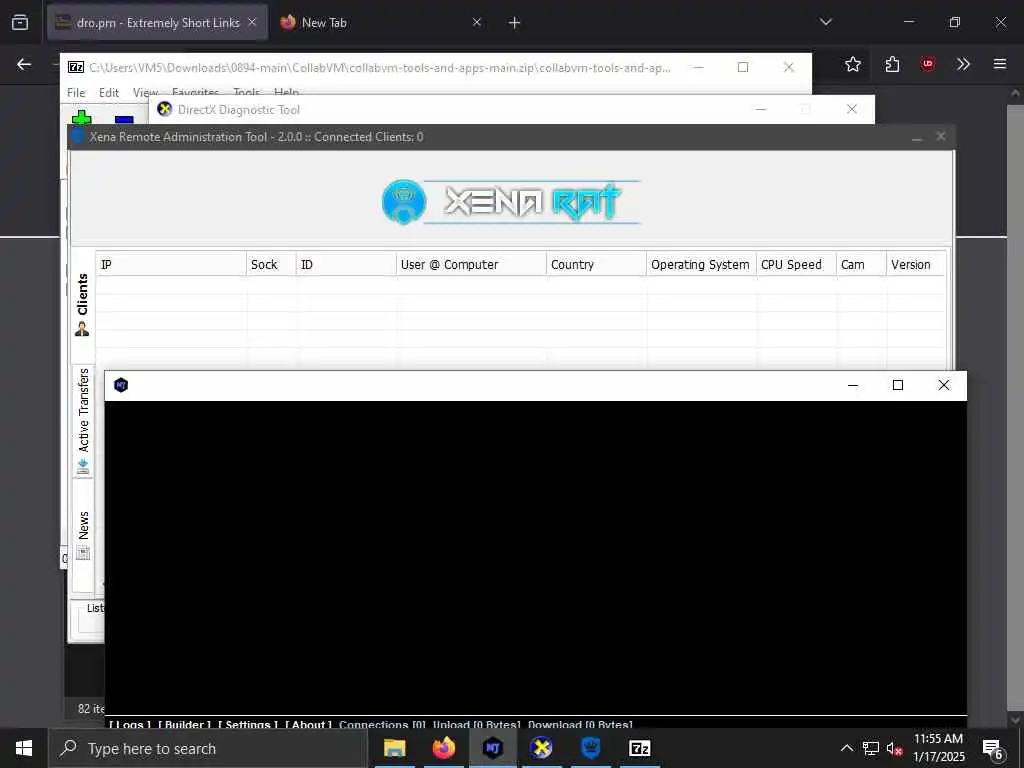Click the blue Extract minus icon in 7-Zip

124,120
